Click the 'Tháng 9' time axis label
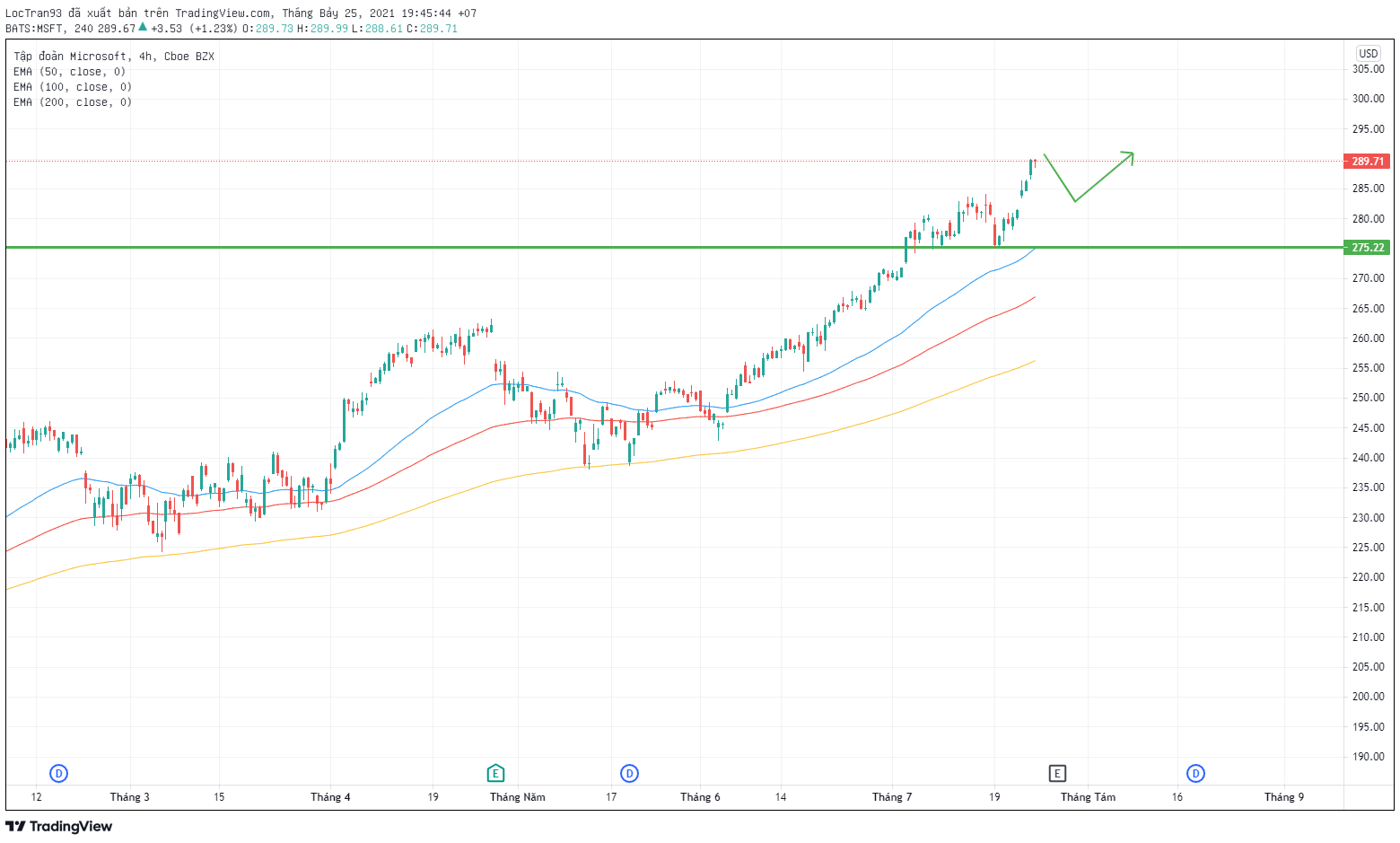Image resolution: width=1400 pixels, height=843 pixels. point(1284,797)
